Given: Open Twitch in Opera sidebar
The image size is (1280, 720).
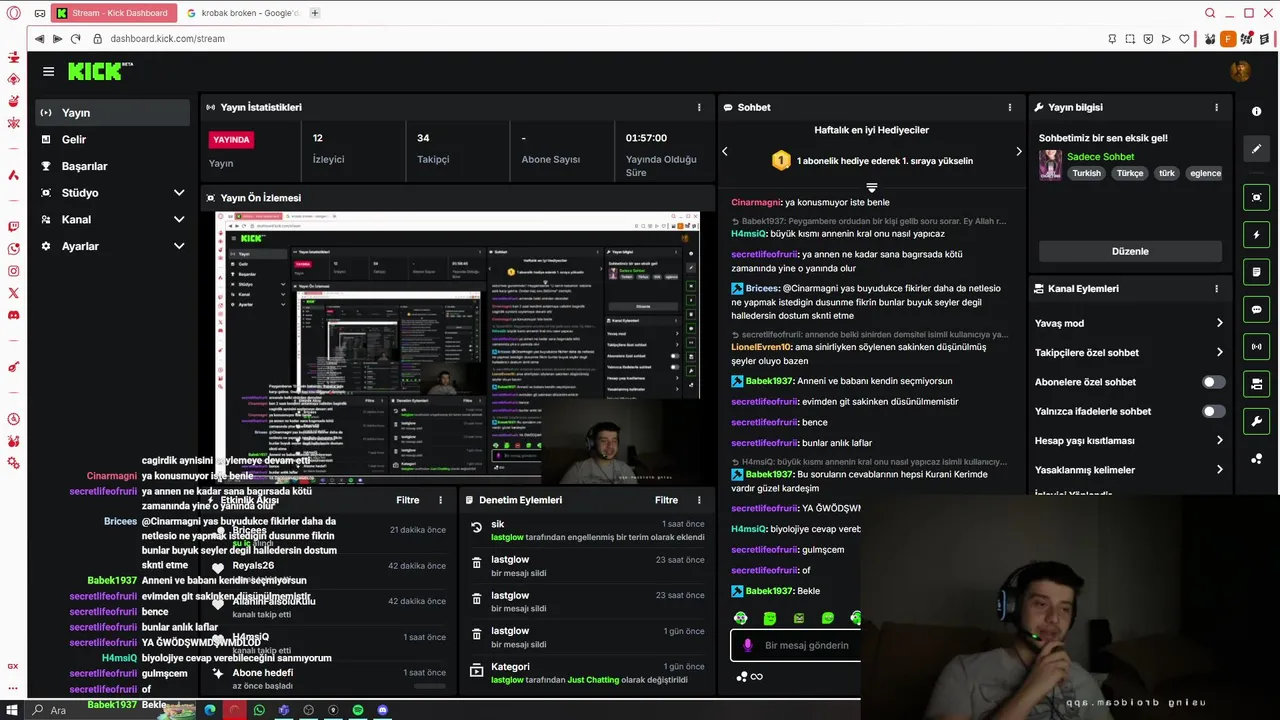Looking at the screenshot, I should pos(13,227).
